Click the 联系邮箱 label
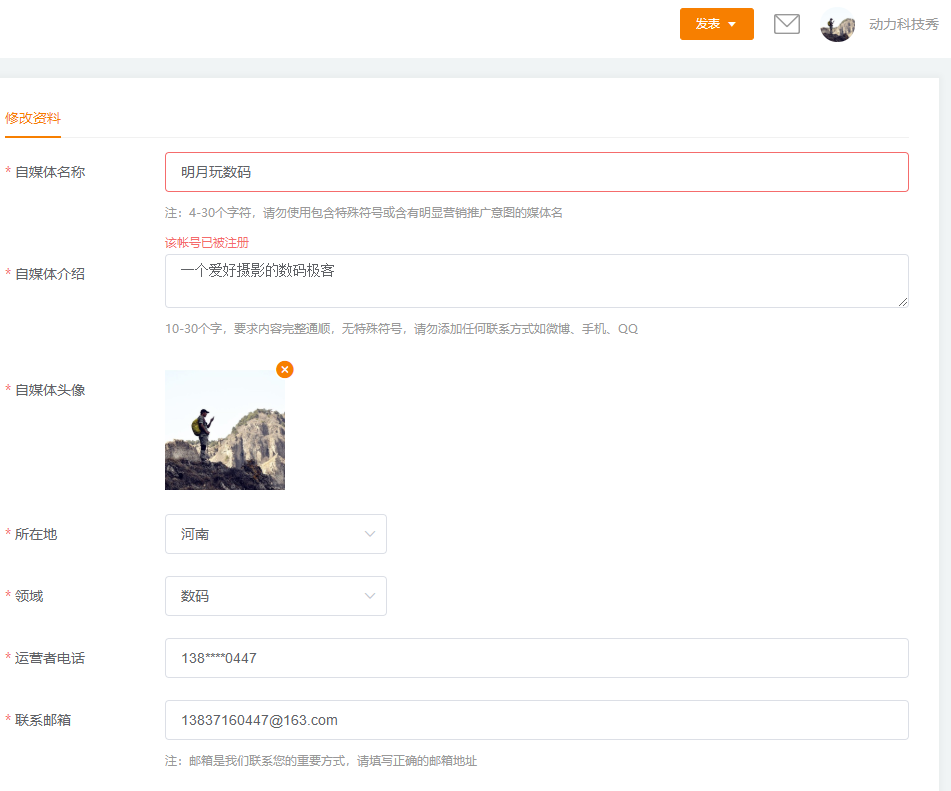The height and width of the screenshot is (791, 951). pos(43,720)
